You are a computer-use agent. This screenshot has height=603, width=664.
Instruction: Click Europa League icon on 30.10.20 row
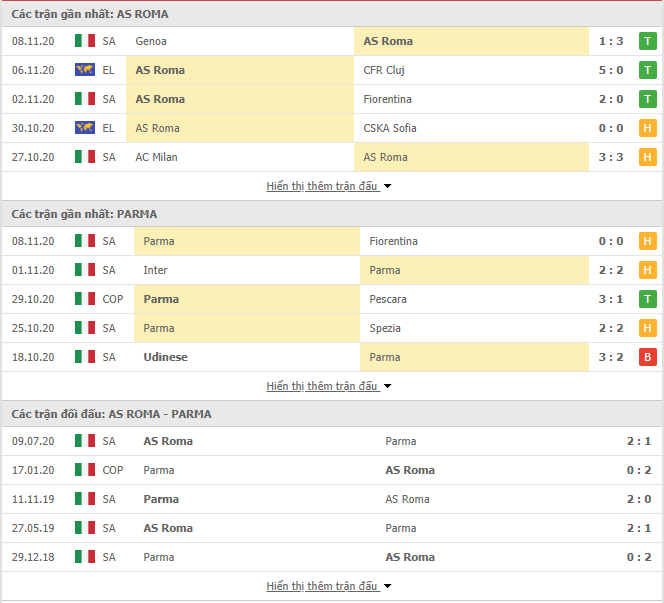click(85, 128)
